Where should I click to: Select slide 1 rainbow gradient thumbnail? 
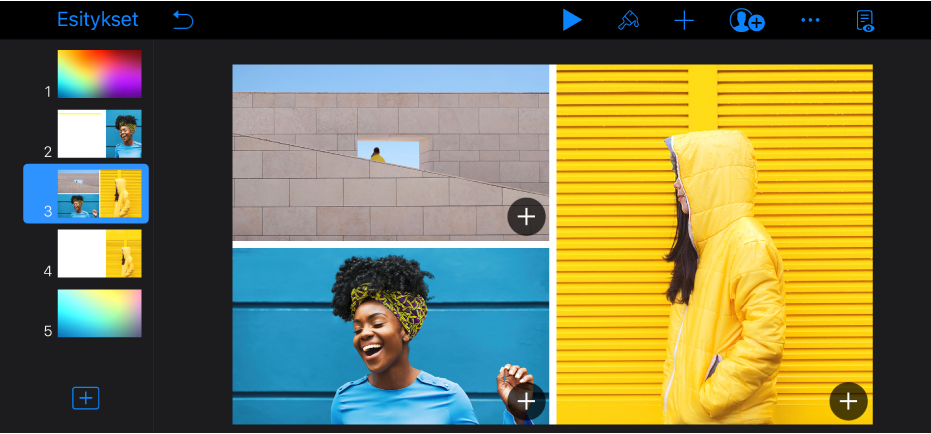pos(99,74)
